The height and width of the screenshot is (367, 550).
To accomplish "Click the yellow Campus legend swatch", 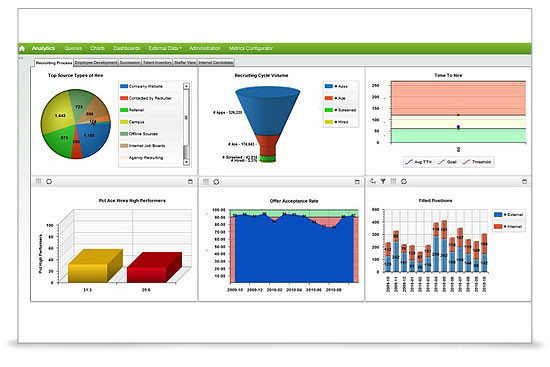I will [124, 122].
